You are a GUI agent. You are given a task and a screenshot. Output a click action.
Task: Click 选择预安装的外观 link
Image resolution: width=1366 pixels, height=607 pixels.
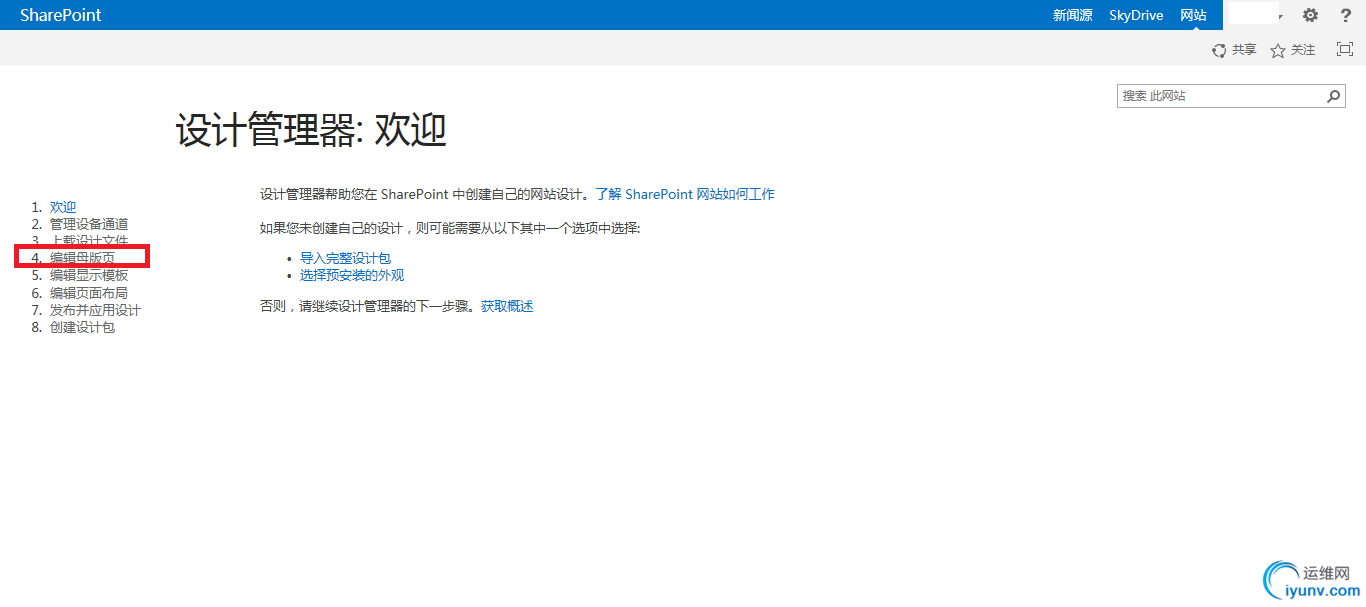[352, 275]
